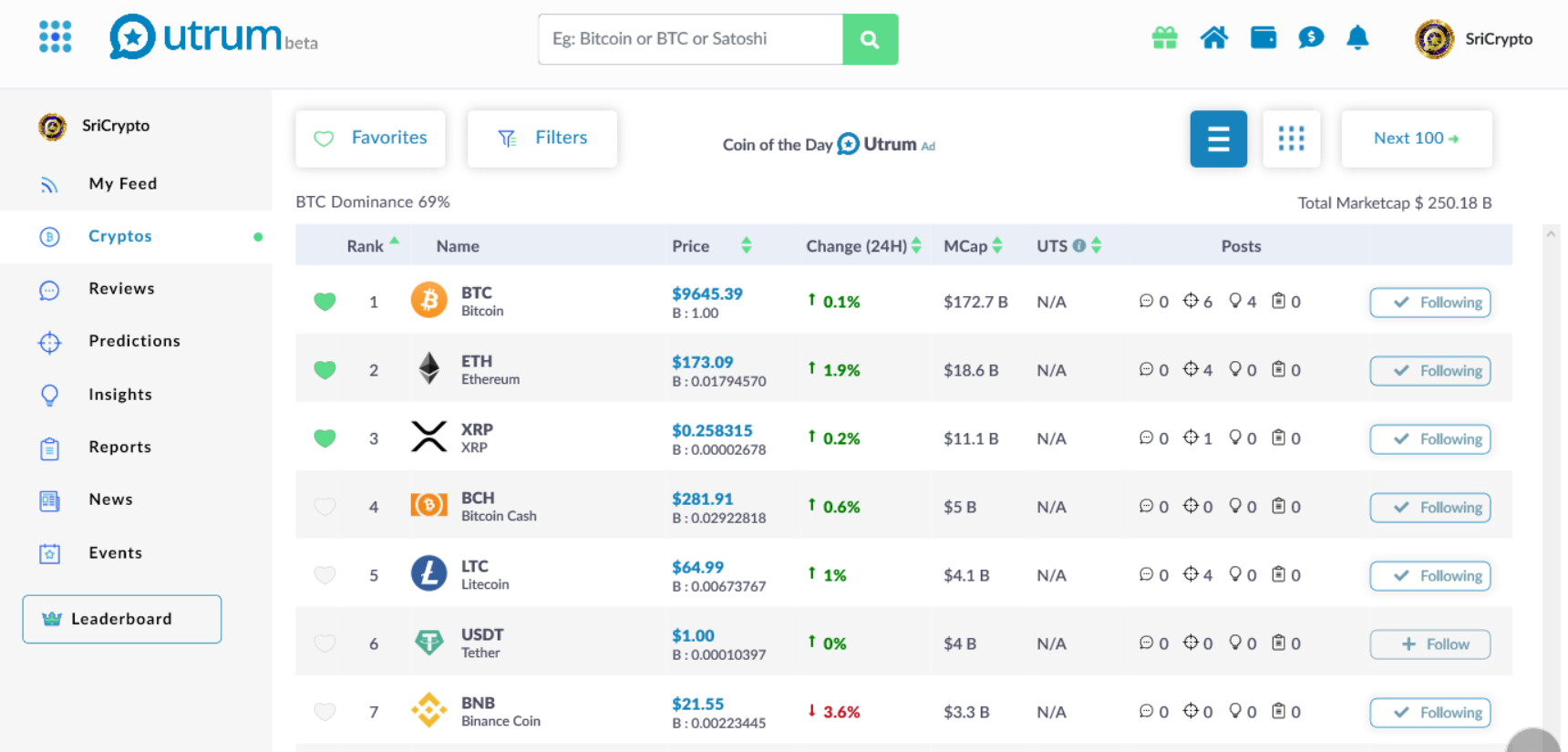
Task: Sort by Rank column arrow
Action: tap(395, 242)
